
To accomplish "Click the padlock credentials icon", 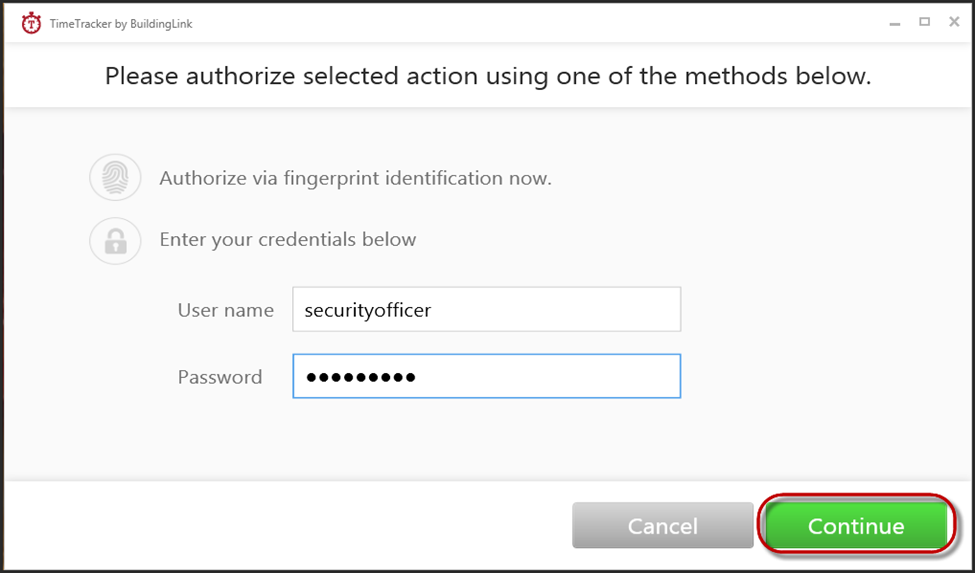I will point(115,241).
